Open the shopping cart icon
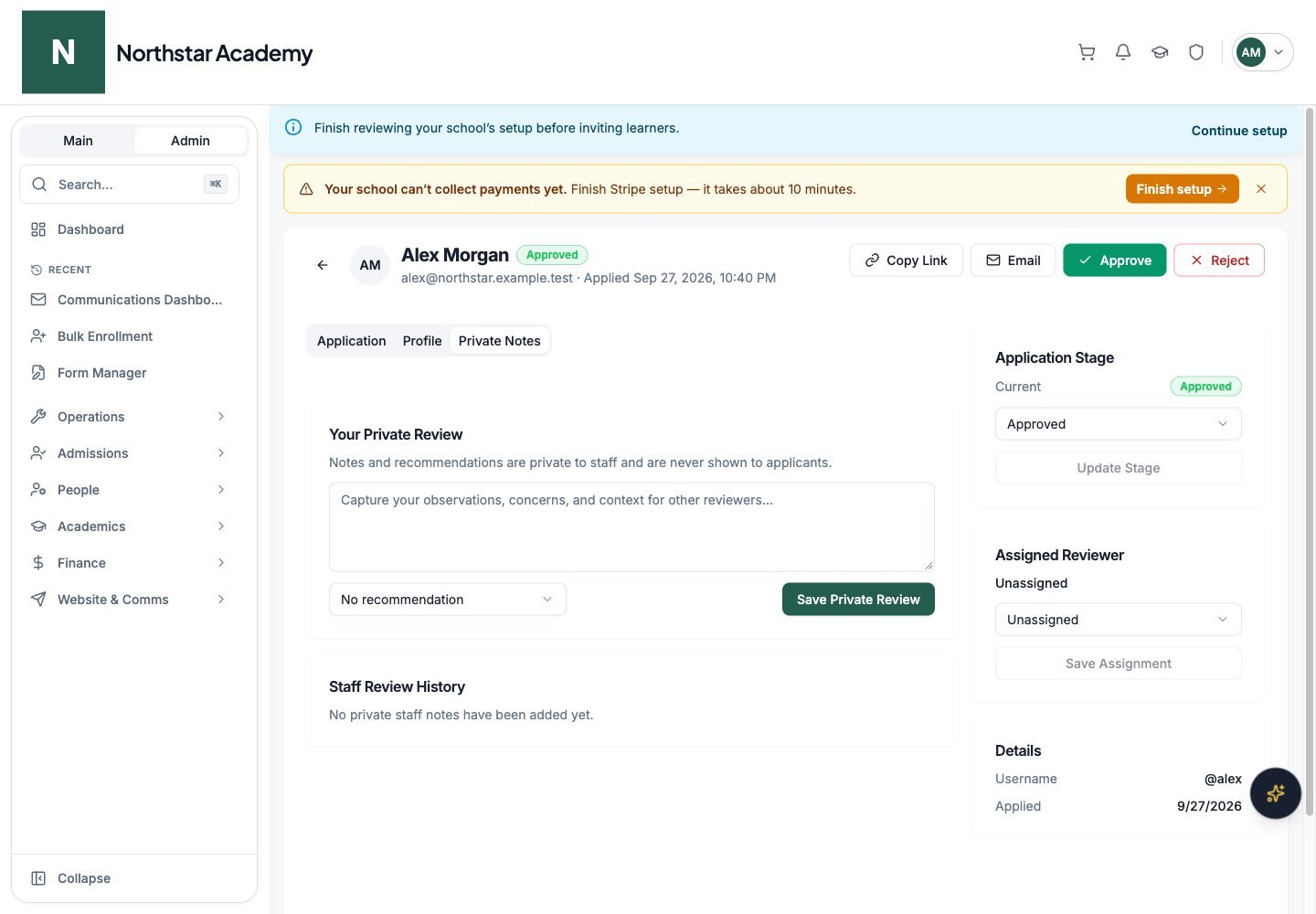 pyautogui.click(x=1087, y=52)
